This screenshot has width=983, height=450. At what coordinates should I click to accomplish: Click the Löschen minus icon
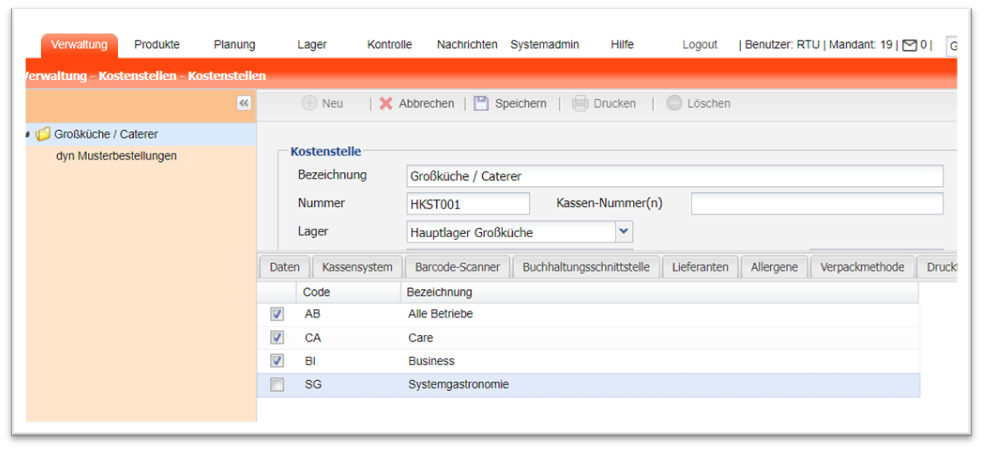[674, 103]
